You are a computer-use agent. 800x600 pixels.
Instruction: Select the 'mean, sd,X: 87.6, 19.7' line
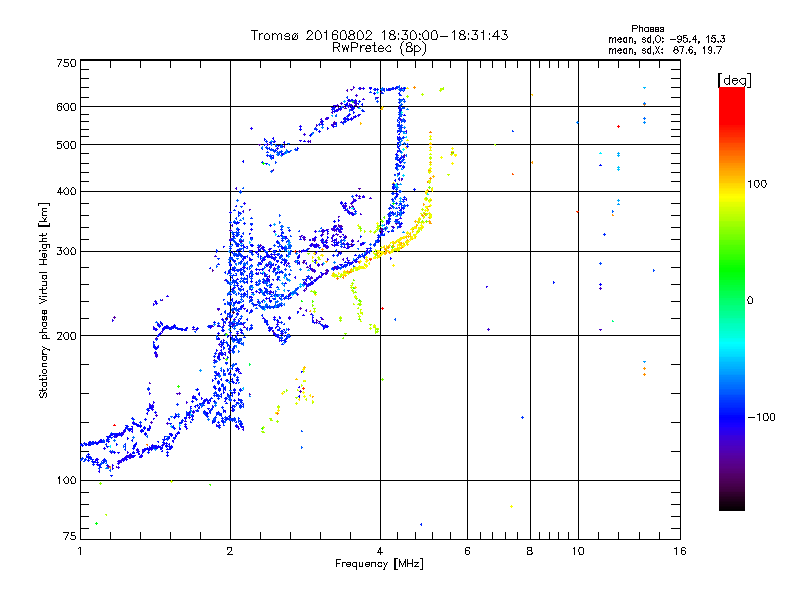(x=665, y=50)
